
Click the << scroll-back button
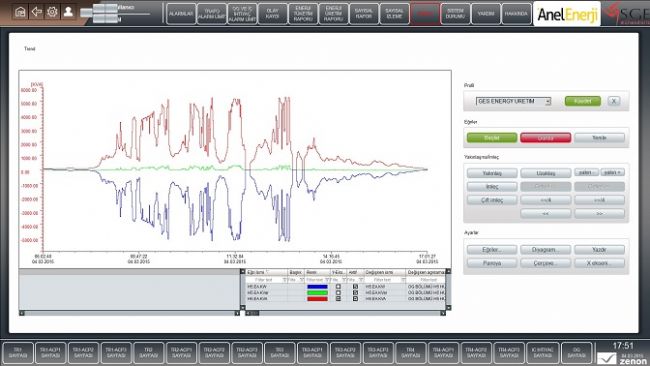click(x=546, y=213)
